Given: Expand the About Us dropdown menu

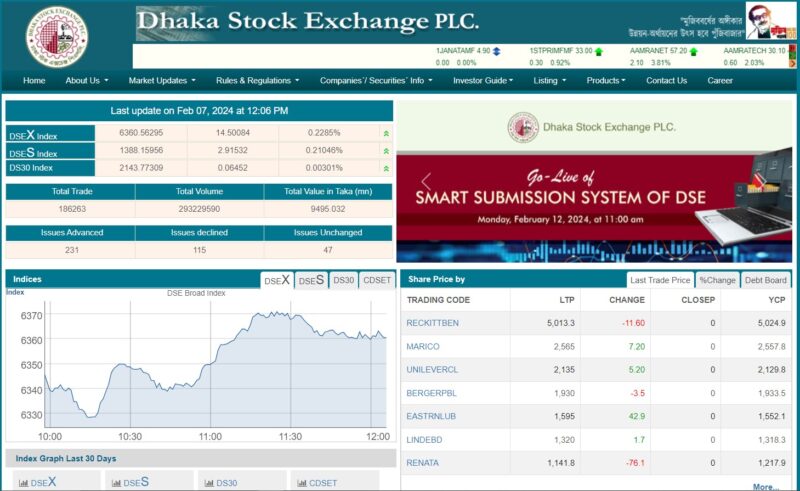Looking at the screenshot, I should [x=87, y=81].
